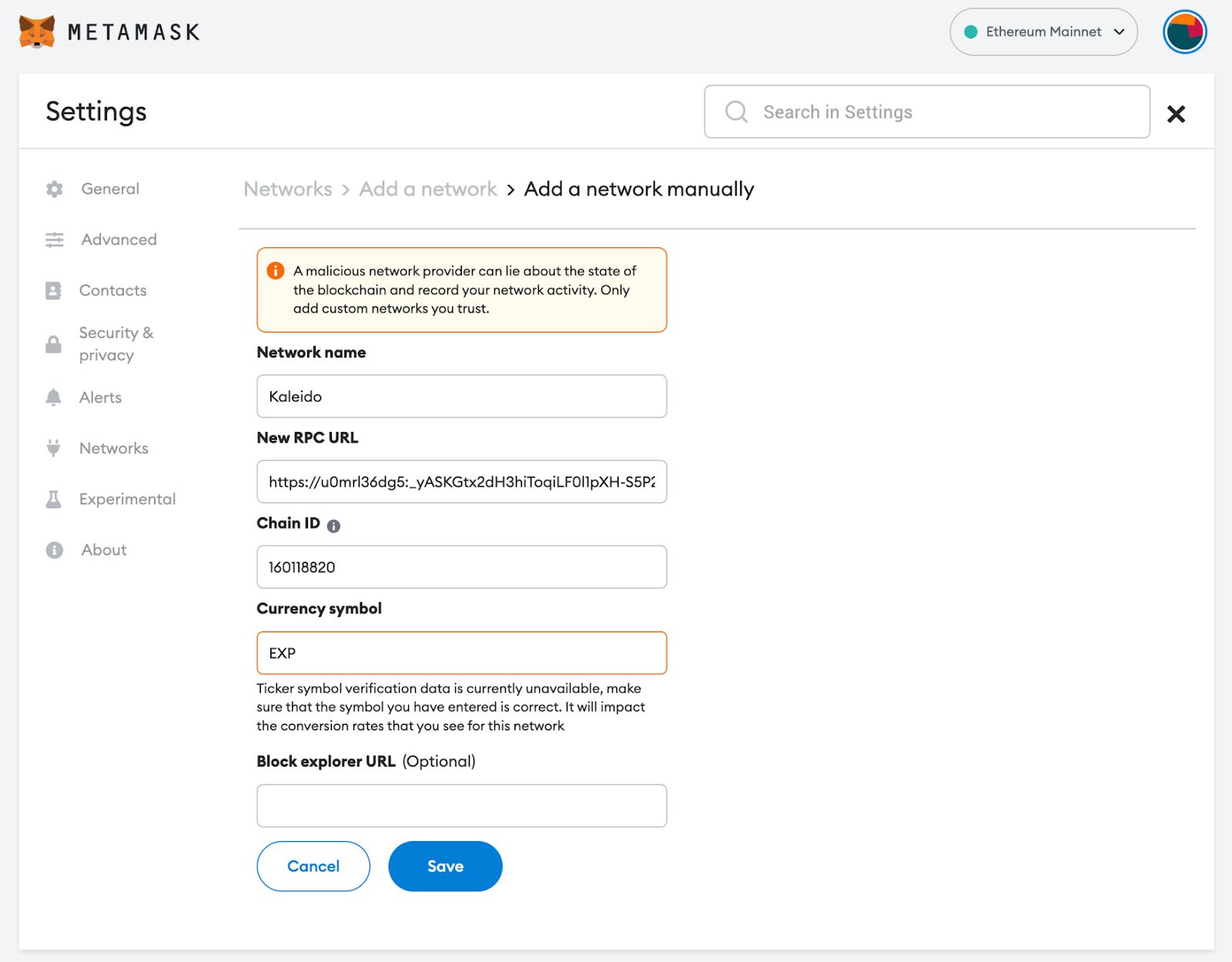The image size is (1232, 962).
Task: Open Advanced settings
Action: 119,240
